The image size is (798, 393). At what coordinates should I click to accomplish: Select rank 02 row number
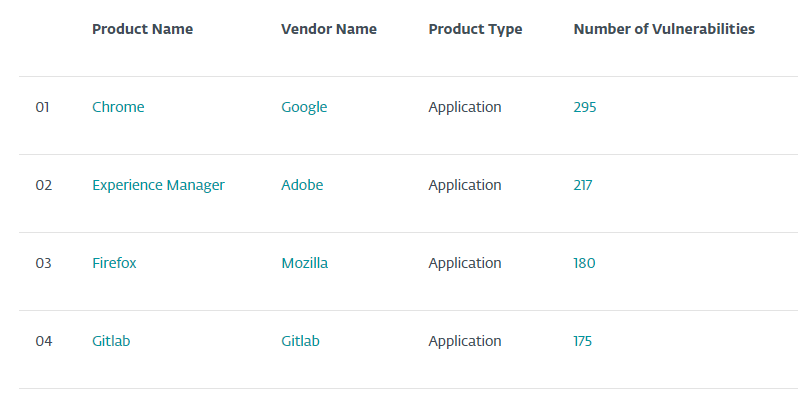tap(44, 185)
